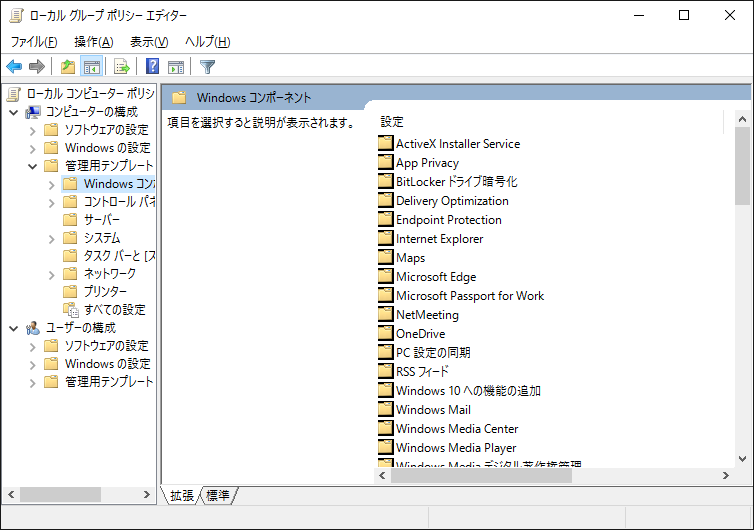Click the Delivery Optimization folder icon
754x530 pixels.
[386, 200]
